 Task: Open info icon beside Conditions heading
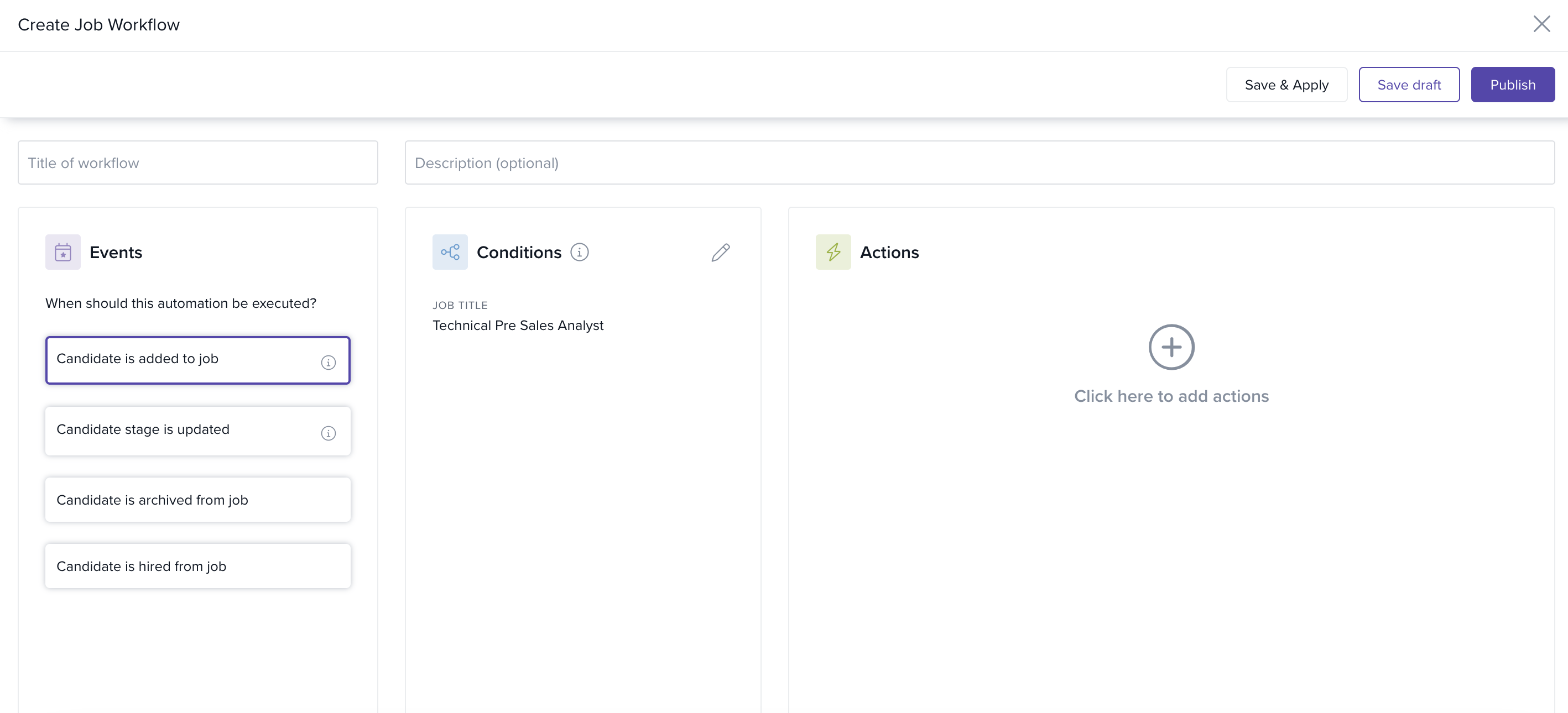pos(579,252)
